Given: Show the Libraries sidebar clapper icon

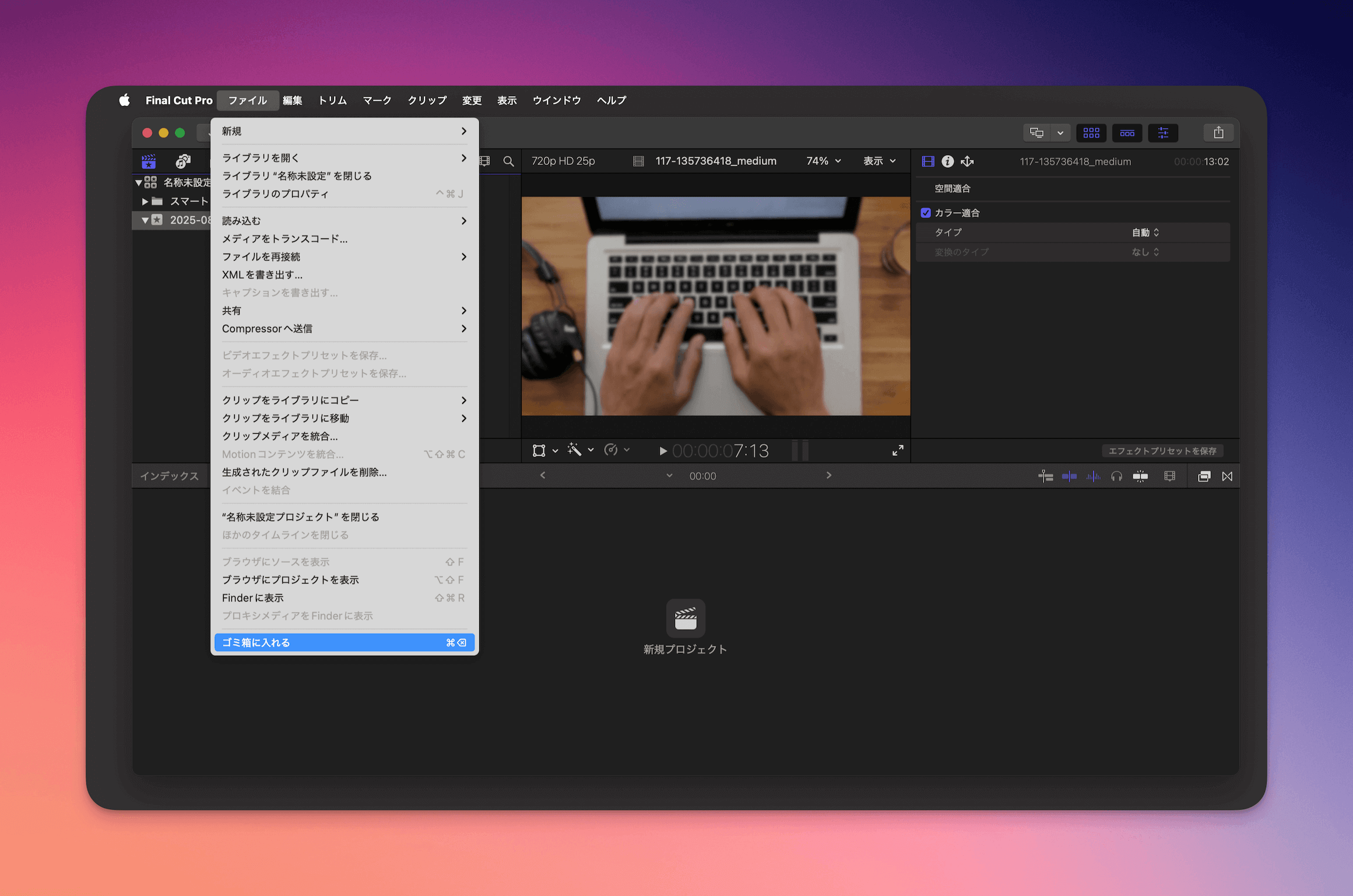Looking at the screenshot, I should click(149, 161).
